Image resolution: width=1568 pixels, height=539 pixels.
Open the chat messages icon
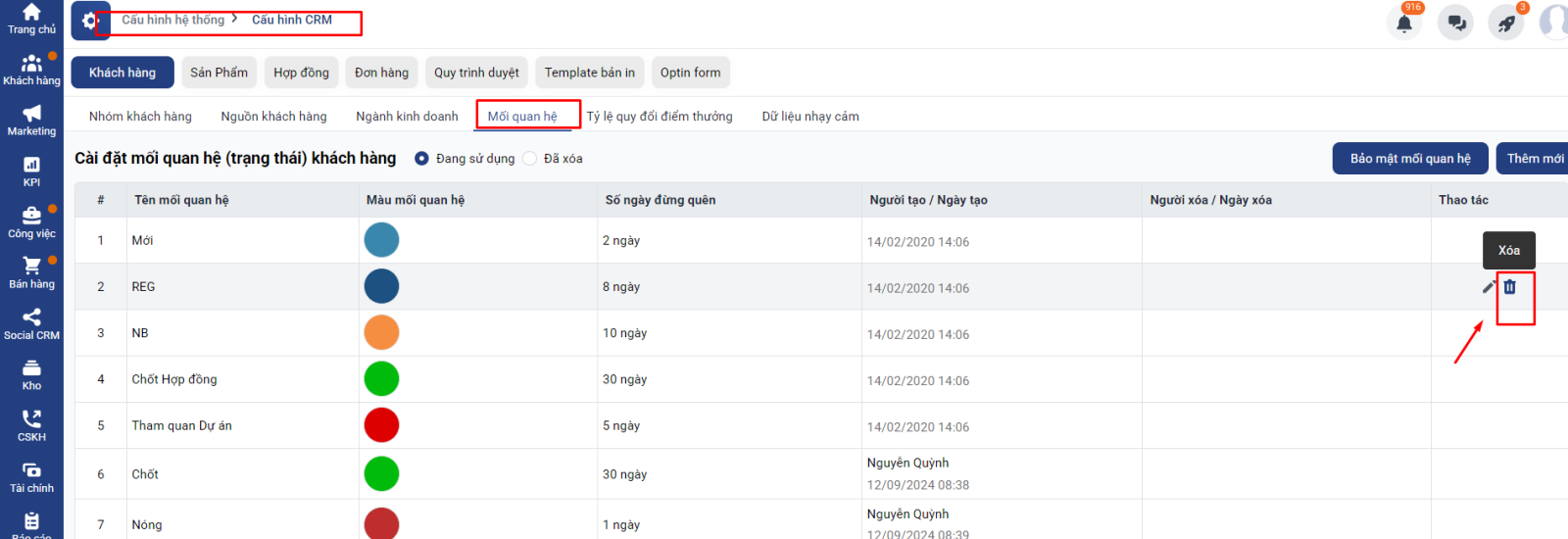pos(1456,23)
